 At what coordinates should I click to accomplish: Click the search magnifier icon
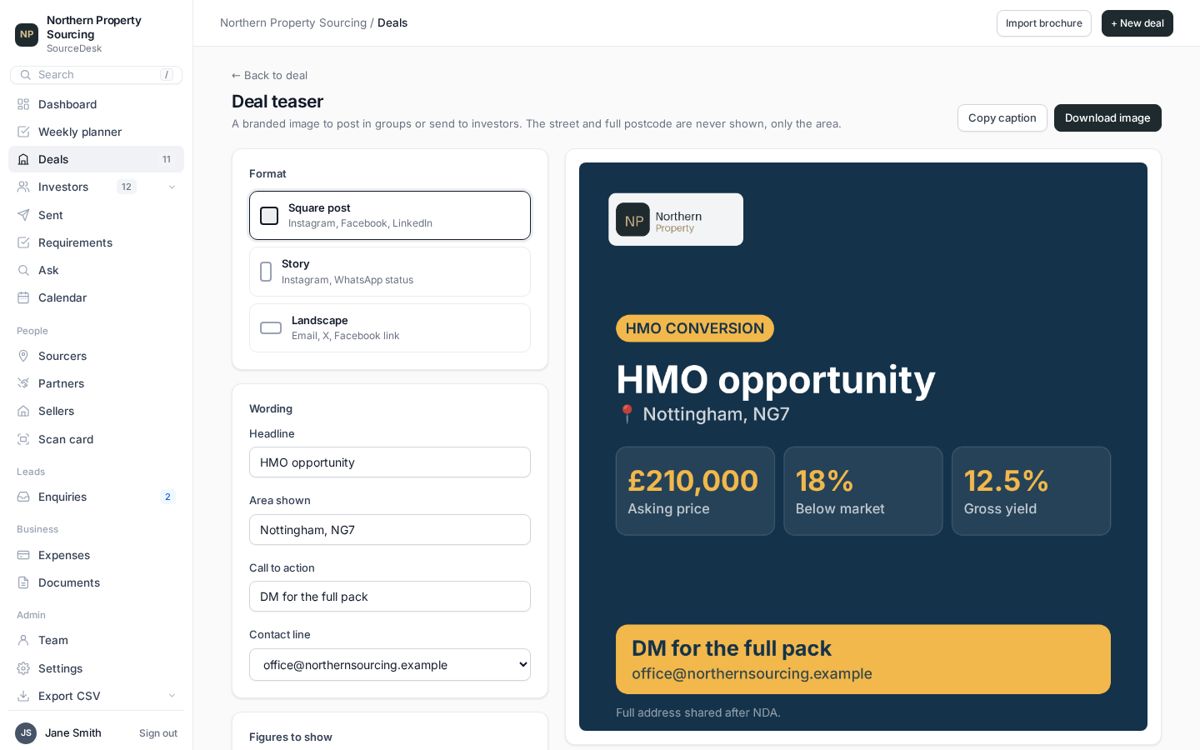[26, 75]
